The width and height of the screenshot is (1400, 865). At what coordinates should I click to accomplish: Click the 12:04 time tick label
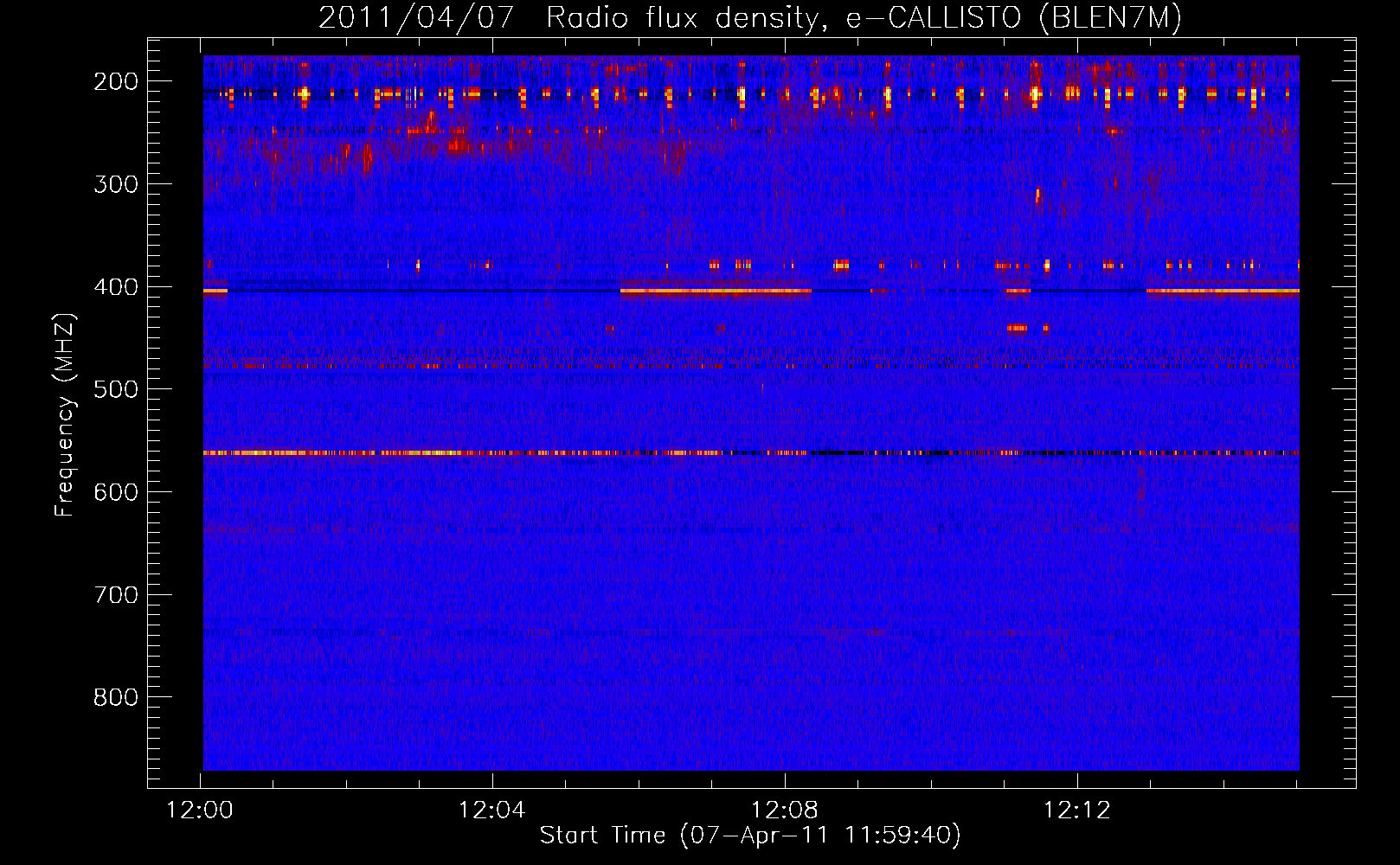492,811
